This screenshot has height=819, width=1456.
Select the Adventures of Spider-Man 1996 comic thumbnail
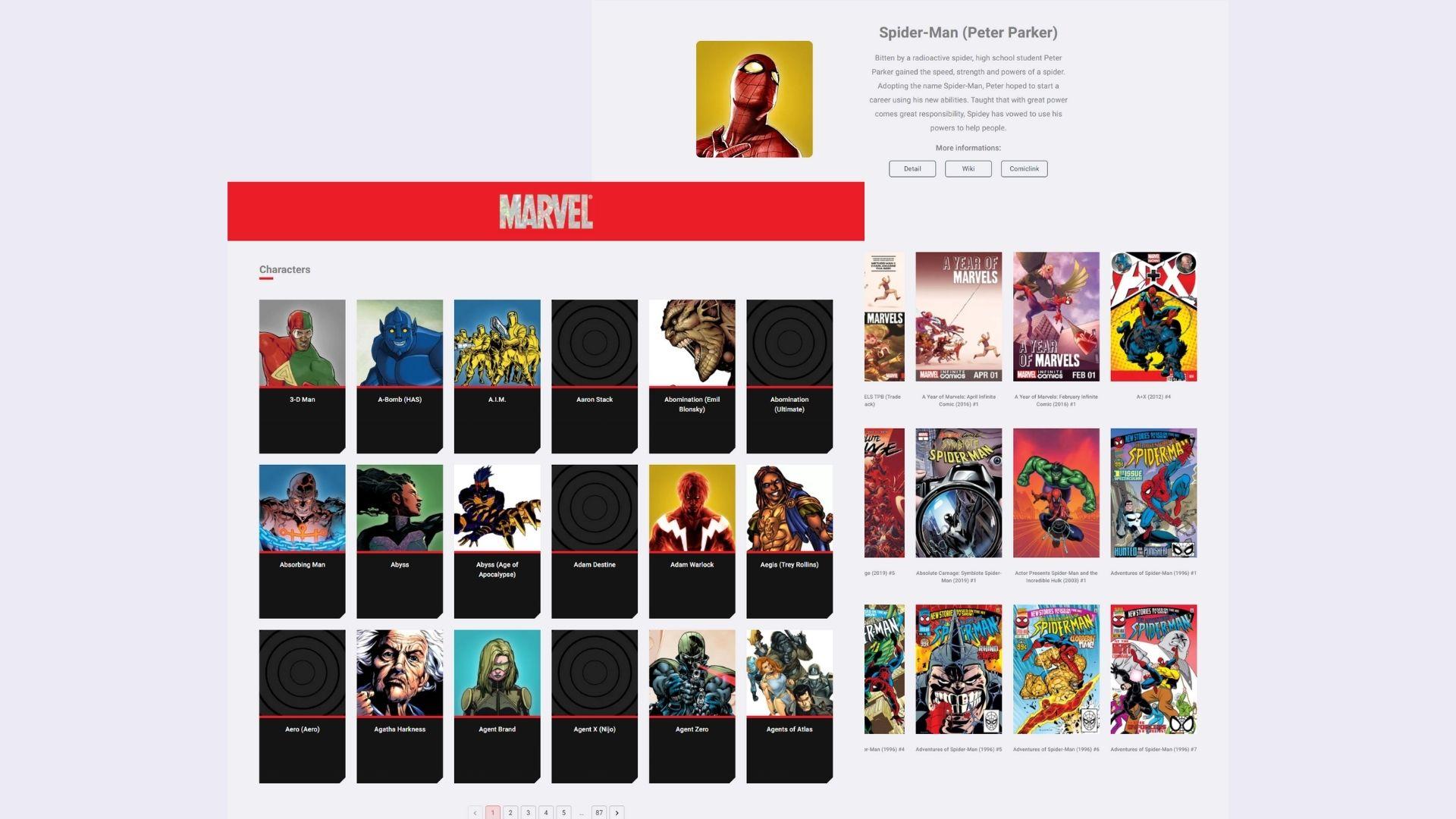point(1153,492)
